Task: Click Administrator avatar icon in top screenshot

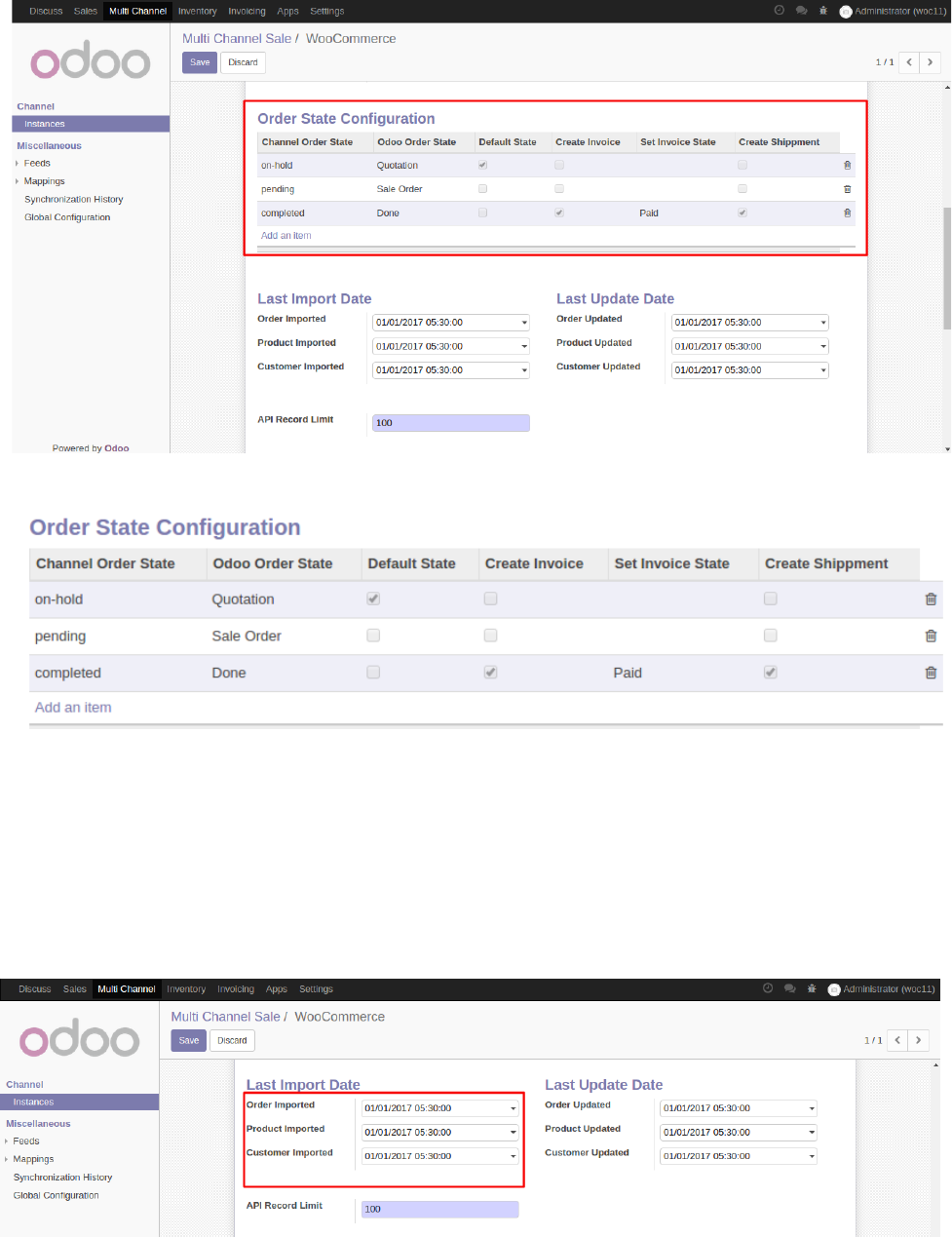Action: coord(846,12)
